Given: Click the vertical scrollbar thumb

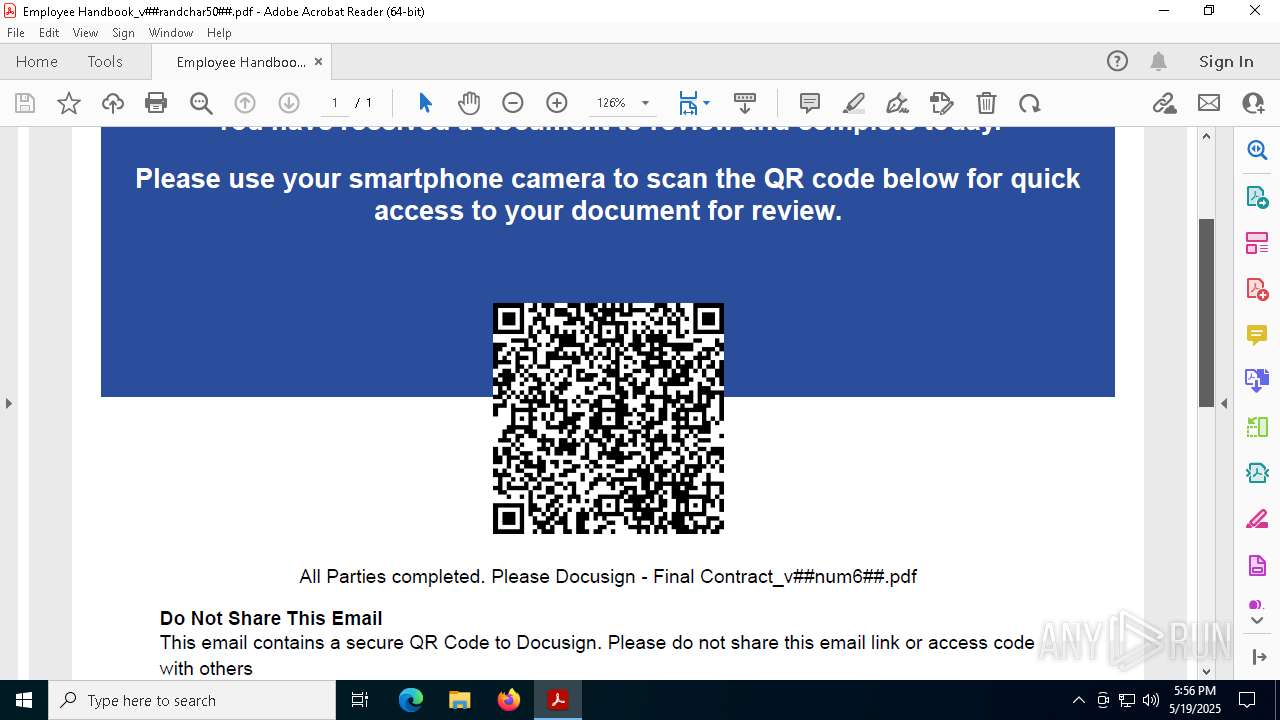Looking at the screenshot, I should pyautogui.click(x=1206, y=312).
